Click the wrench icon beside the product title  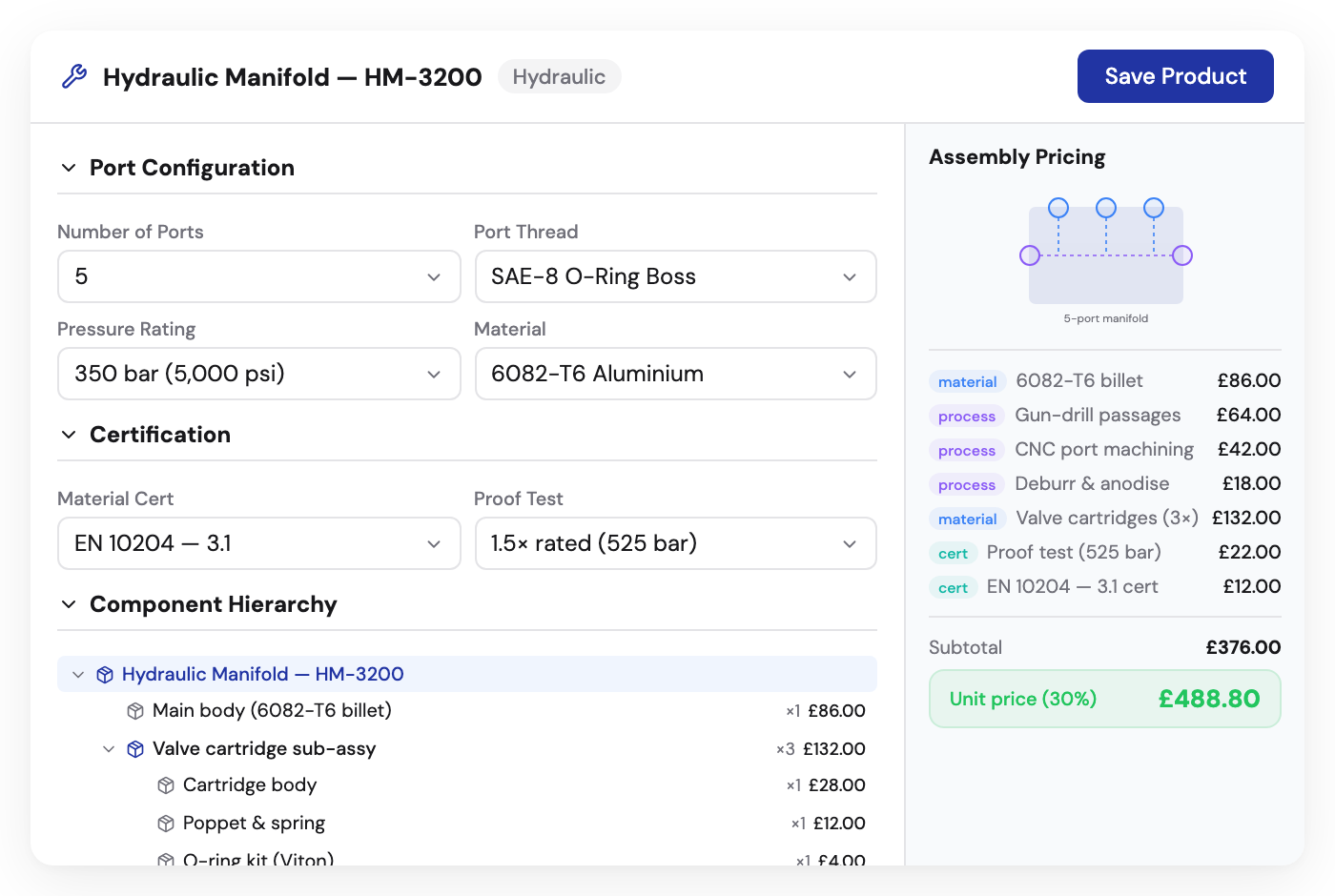coord(75,75)
